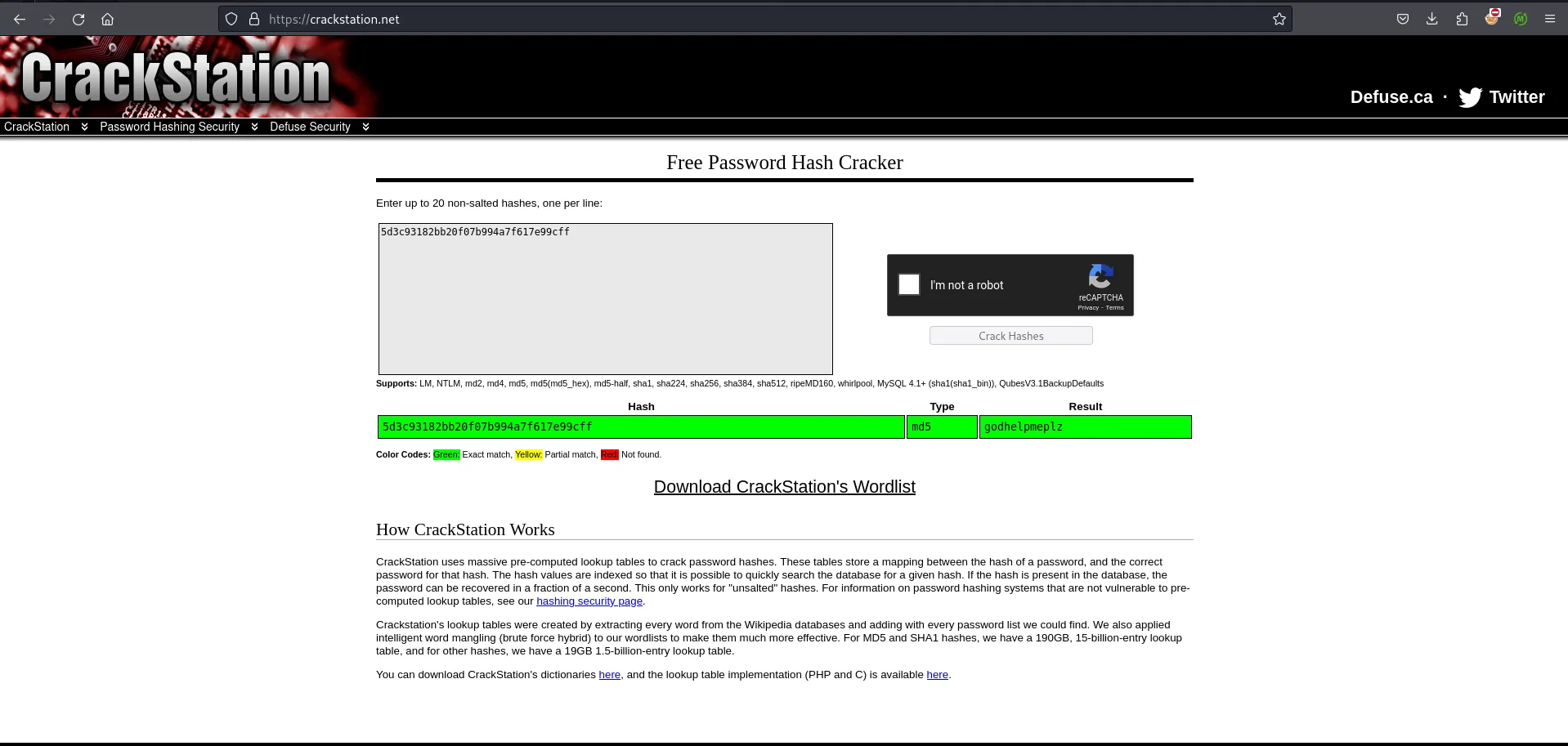The width and height of the screenshot is (1568, 746).
Task: Click the "Result" column header
Action: pyautogui.click(x=1086, y=407)
